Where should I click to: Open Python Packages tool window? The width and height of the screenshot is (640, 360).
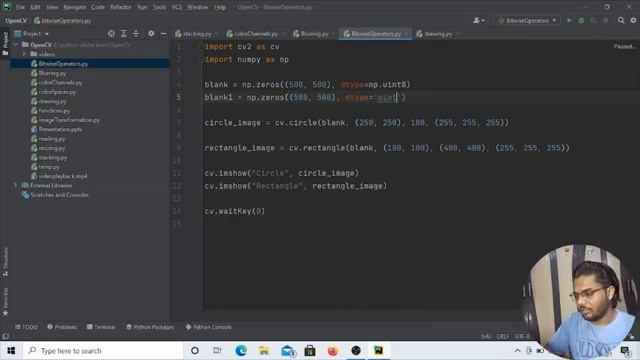pyautogui.click(x=150, y=327)
